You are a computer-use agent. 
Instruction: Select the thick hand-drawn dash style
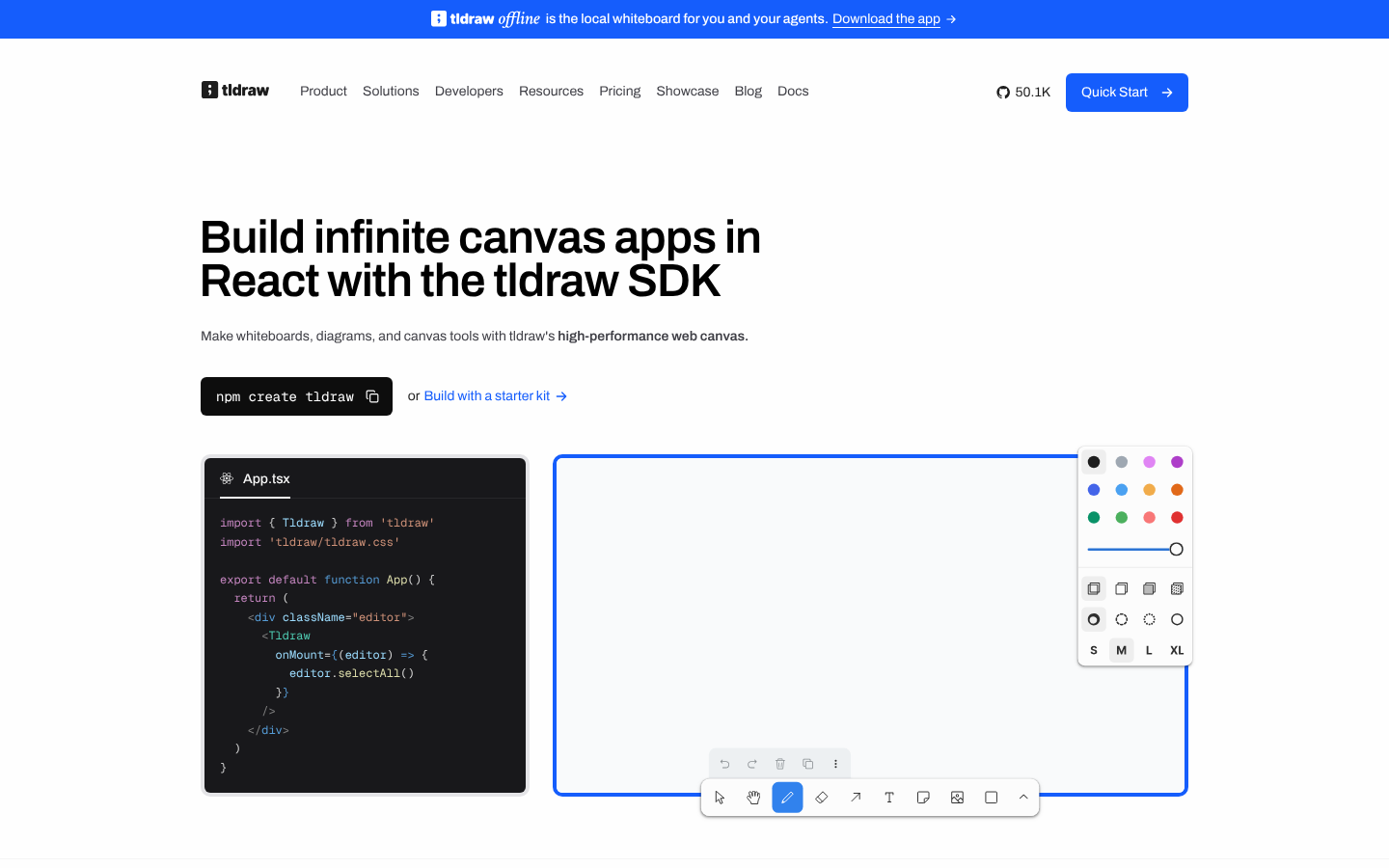pos(1094,619)
